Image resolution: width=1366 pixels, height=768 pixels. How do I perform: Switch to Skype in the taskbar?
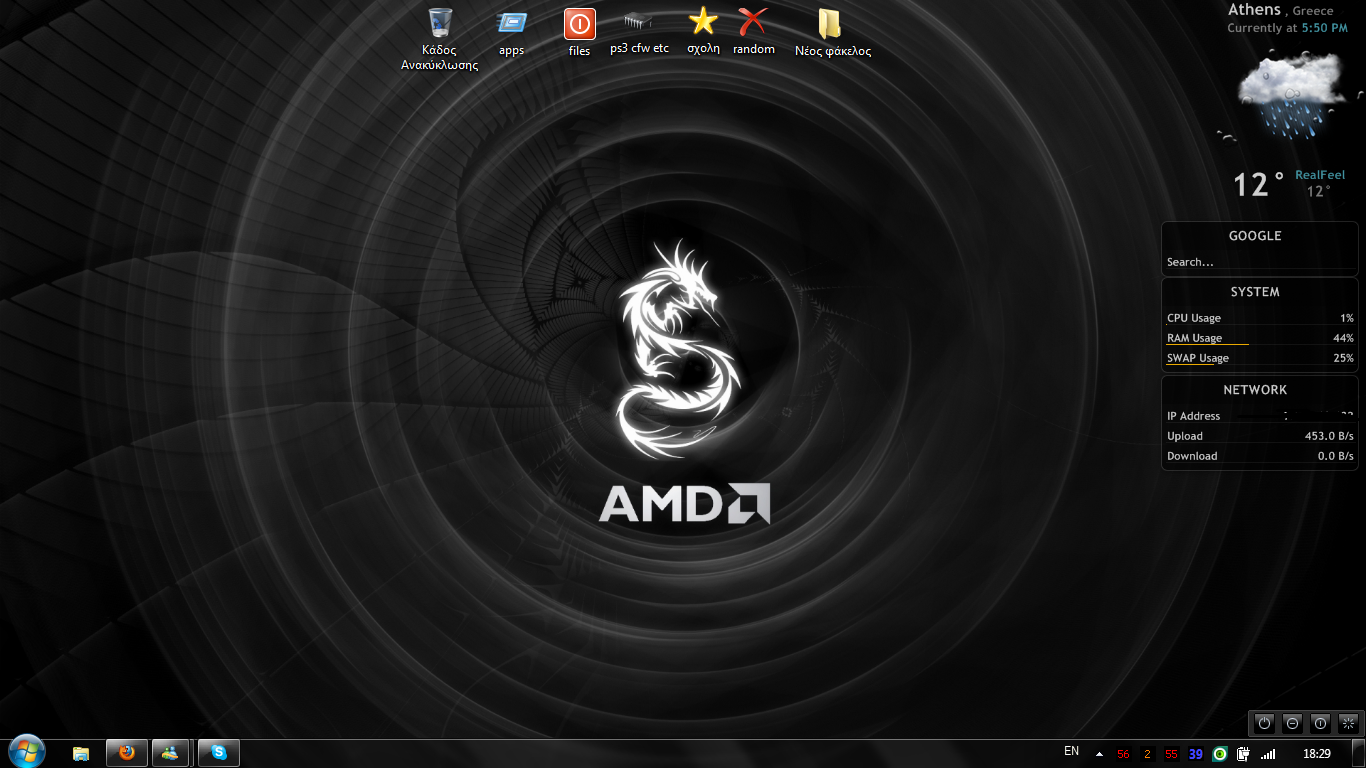click(x=219, y=753)
